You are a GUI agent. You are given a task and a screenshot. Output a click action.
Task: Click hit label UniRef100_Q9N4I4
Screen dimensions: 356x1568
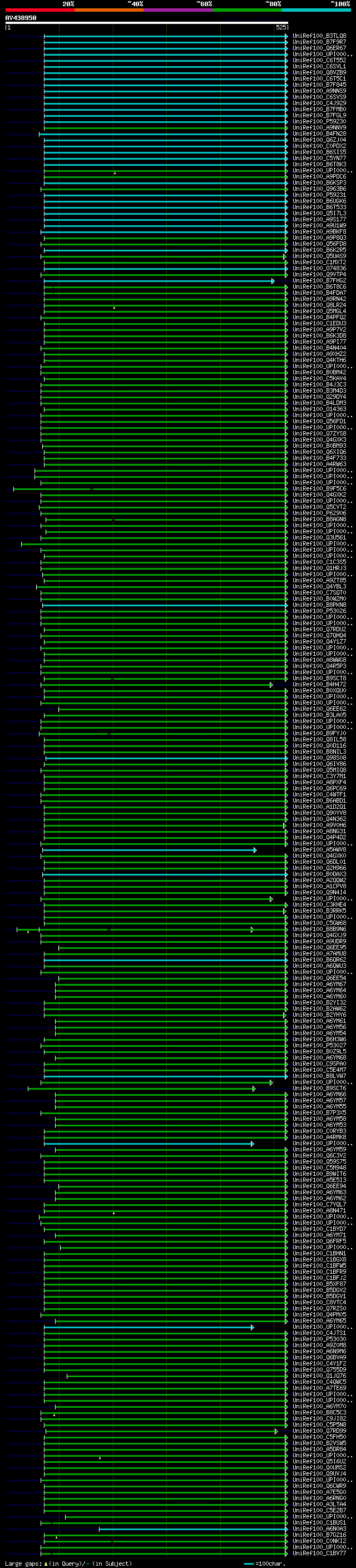[x=319, y=892]
